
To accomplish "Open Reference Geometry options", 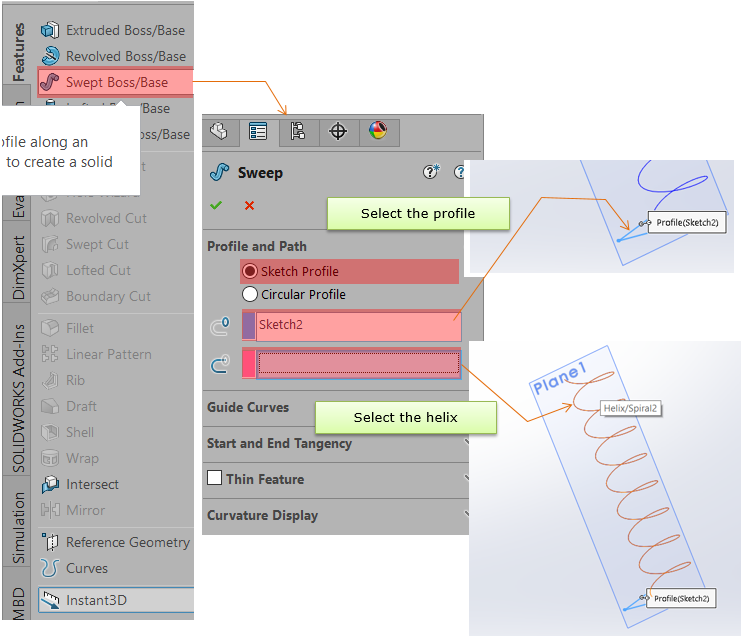I will (116, 542).
